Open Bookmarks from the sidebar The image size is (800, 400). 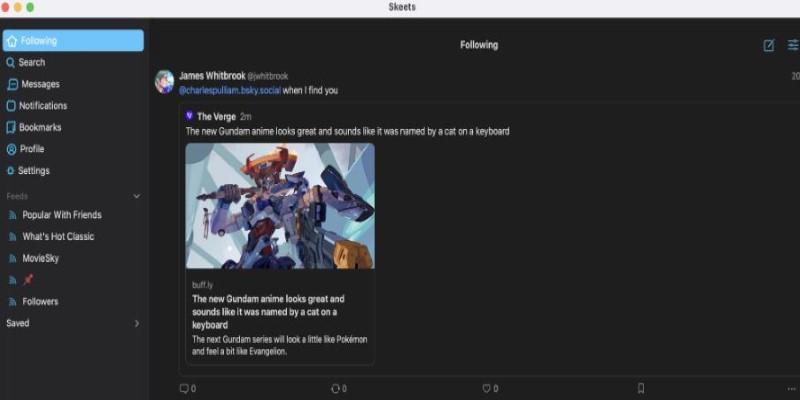coord(39,127)
